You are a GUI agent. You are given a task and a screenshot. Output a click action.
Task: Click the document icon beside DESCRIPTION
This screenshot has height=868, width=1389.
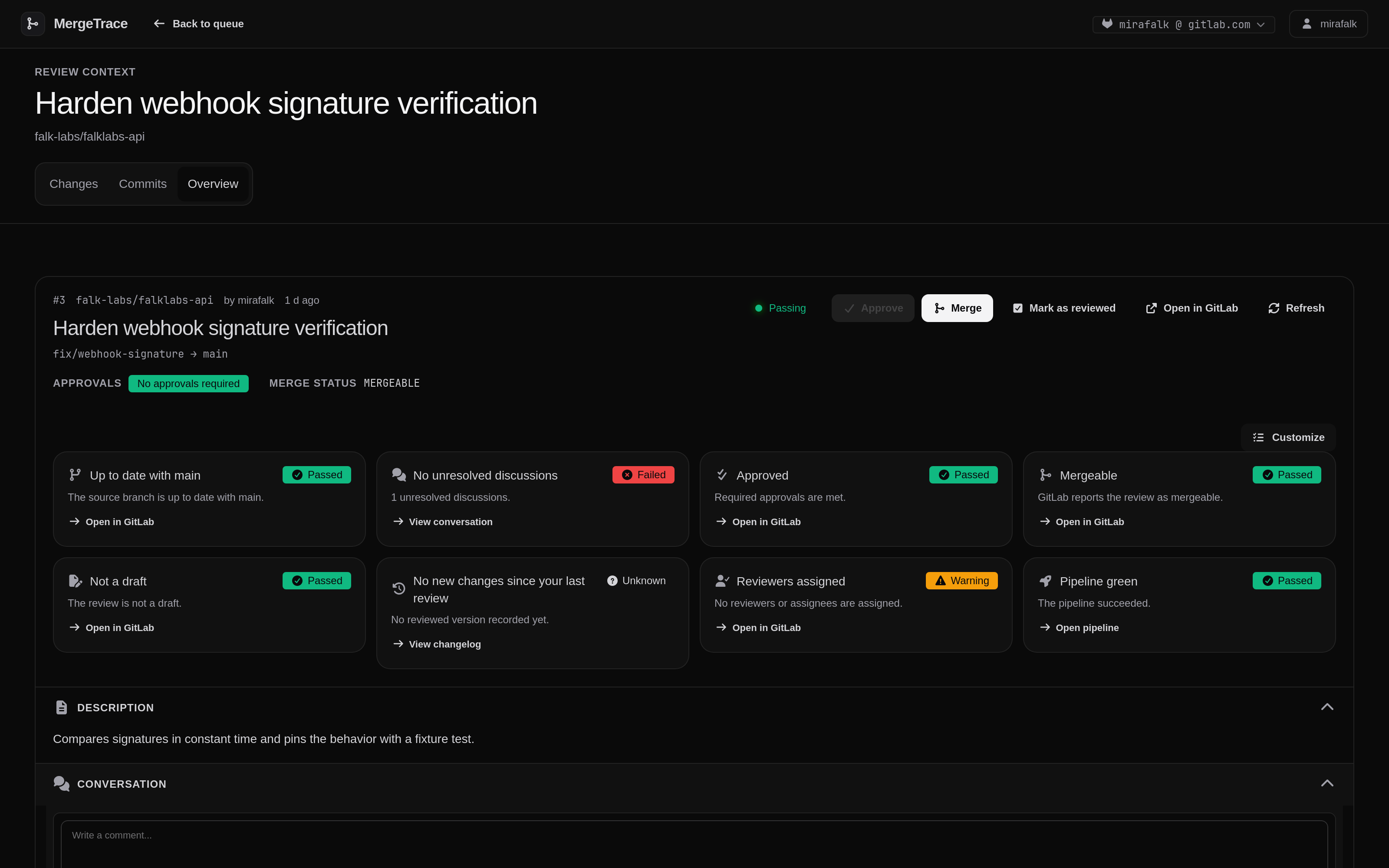(61, 707)
